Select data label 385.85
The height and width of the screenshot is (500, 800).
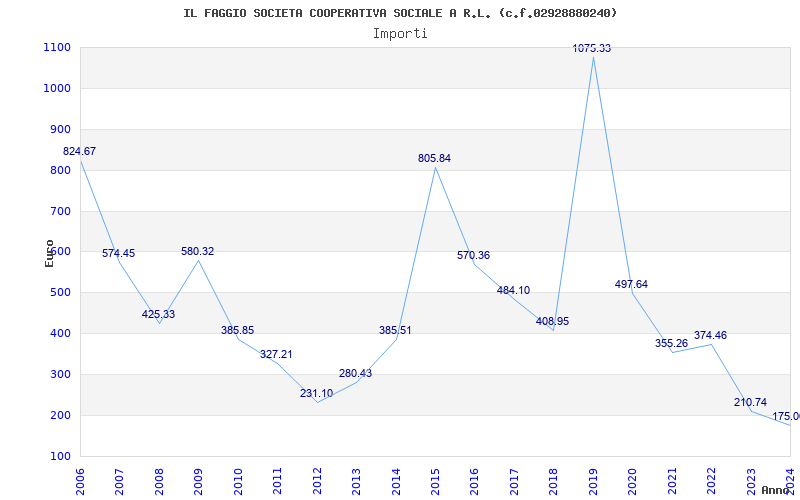point(237,330)
